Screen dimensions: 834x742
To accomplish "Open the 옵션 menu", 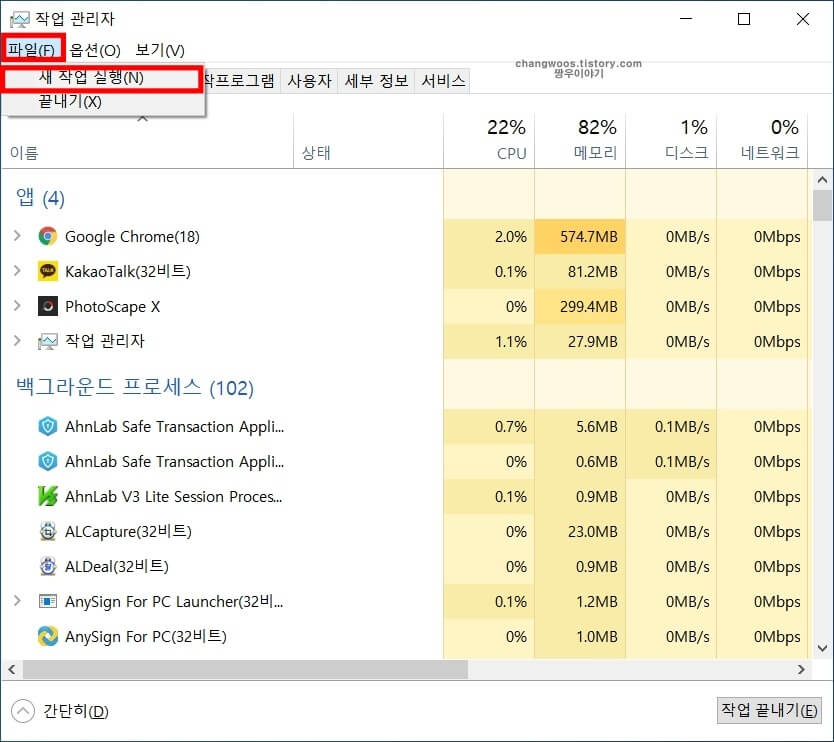I will pos(92,49).
